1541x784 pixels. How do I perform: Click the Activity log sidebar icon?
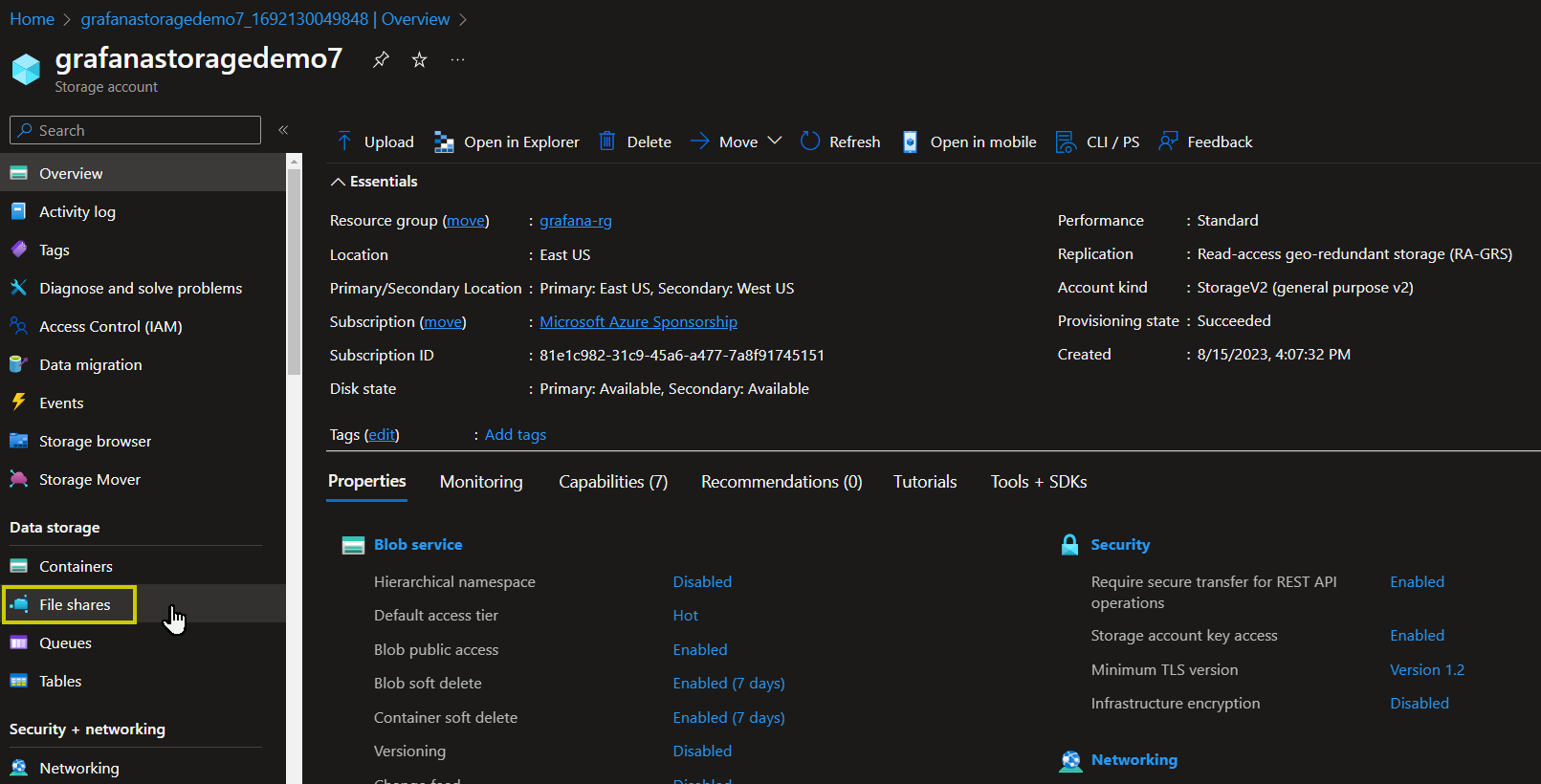(18, 211)
